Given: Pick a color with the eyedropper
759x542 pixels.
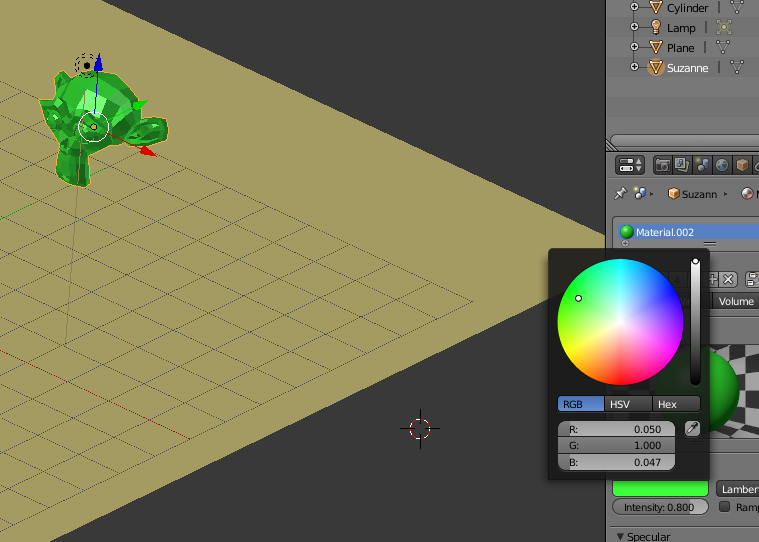Looking at the screenshot, I should tap(693, 428).
